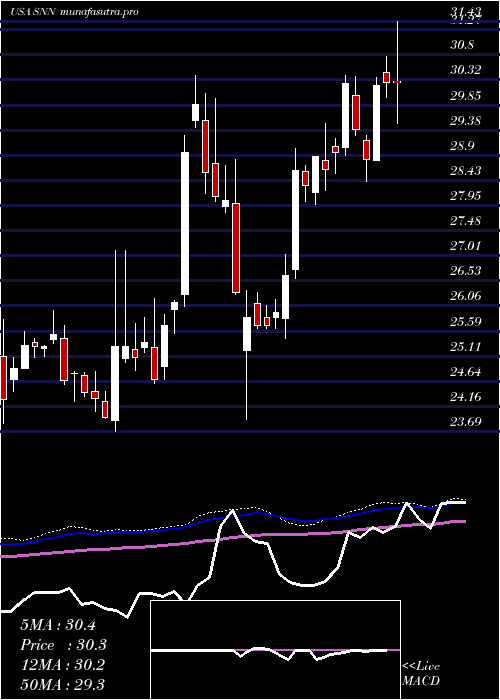
Task: Select the 27.01 price axis label
Action: (x=466, y=246)
